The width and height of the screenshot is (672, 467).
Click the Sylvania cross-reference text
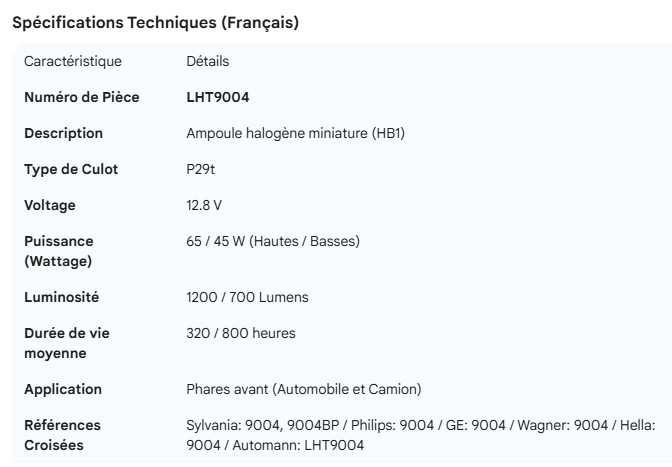click(x=420, y=435)
